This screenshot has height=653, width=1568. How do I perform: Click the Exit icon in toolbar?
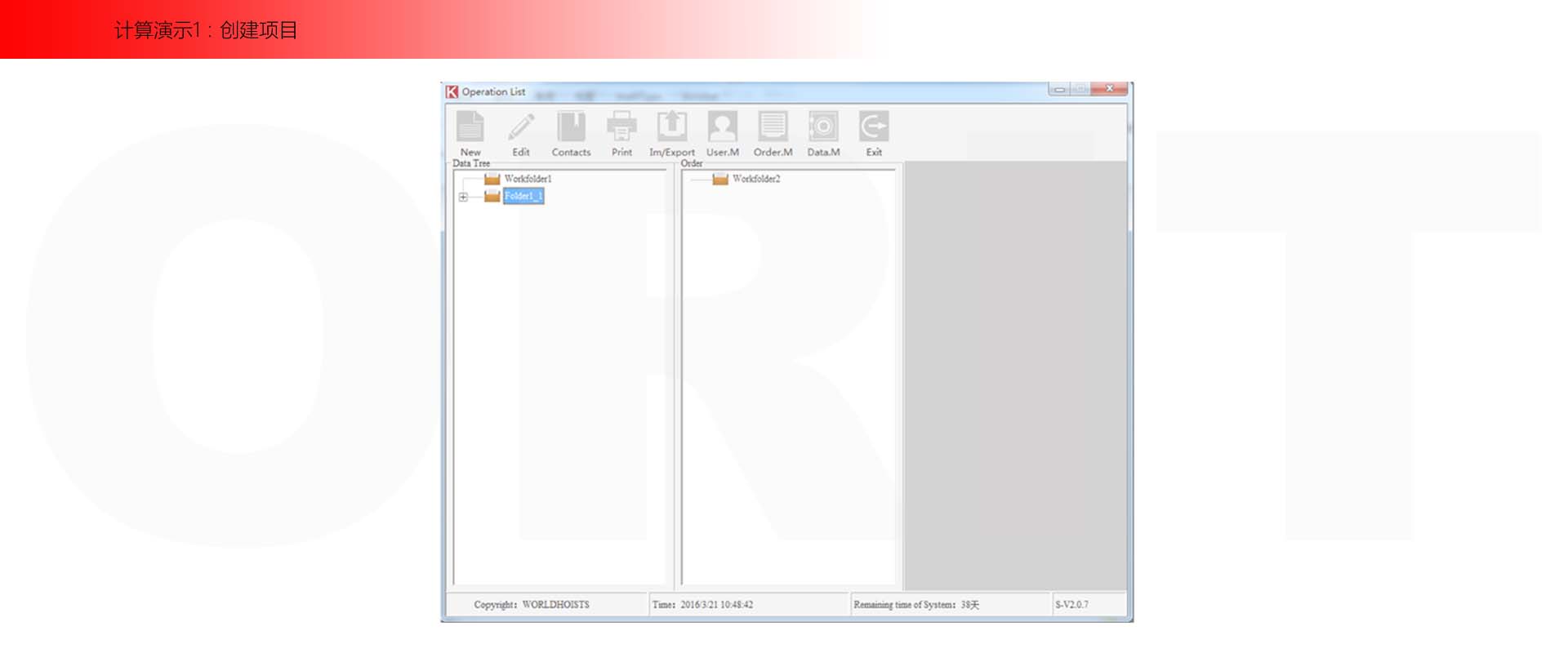click(x=873, y=128)
